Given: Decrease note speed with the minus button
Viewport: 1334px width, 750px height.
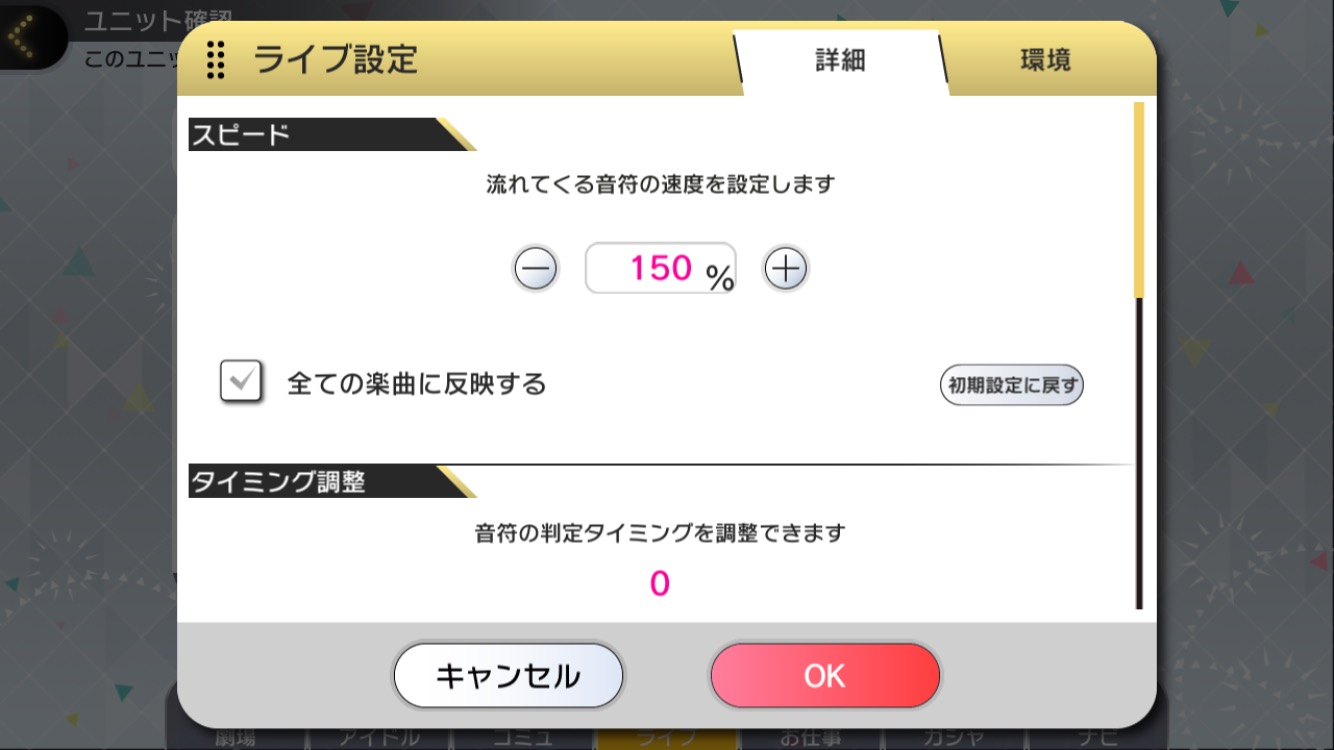Looking at the screenshot, I should click(x=536, y=268).
